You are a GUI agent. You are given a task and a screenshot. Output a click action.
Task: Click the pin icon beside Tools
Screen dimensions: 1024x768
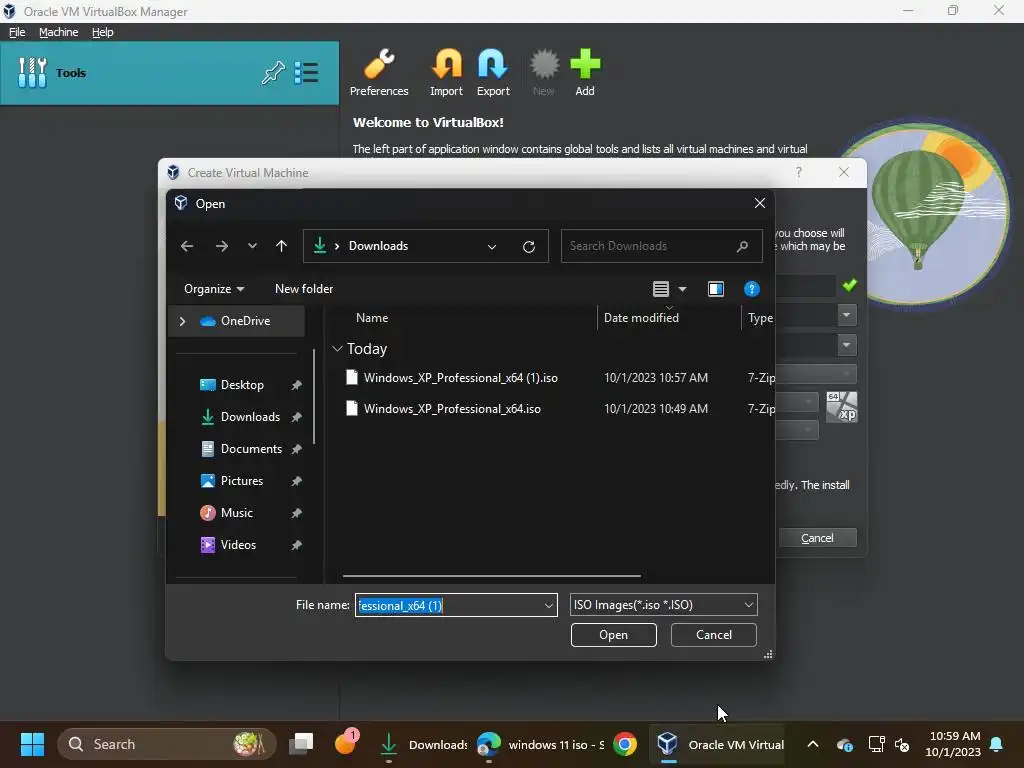pyautogui.click(x=273, y=72)
